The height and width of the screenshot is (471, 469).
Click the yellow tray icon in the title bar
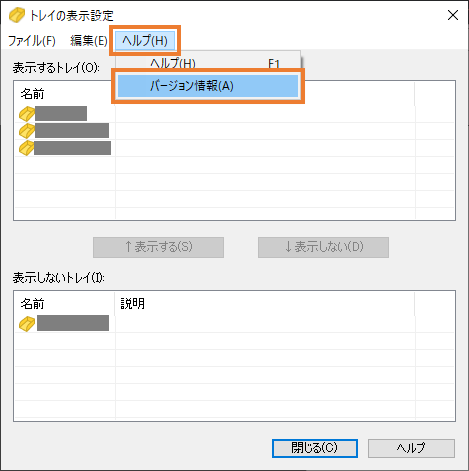(x=17, y=15)
